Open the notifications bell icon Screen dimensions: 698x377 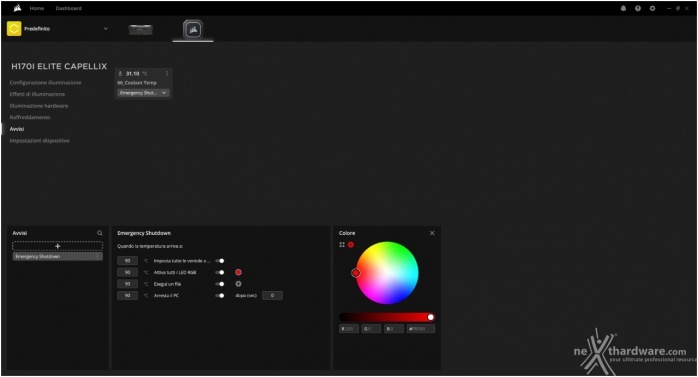(623, 8)
